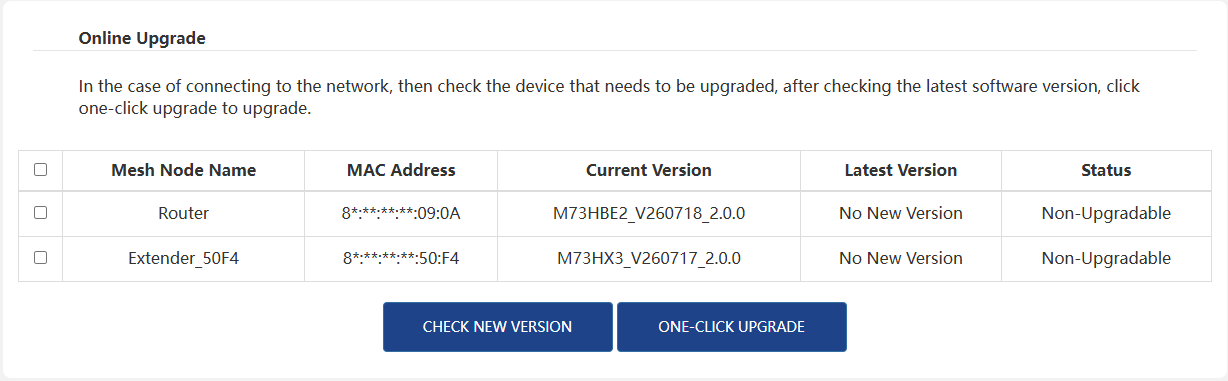Viewport: 1228px width, 381px height.
Task: Click the Online Upgrade section heading
Action: coord(142,39)
